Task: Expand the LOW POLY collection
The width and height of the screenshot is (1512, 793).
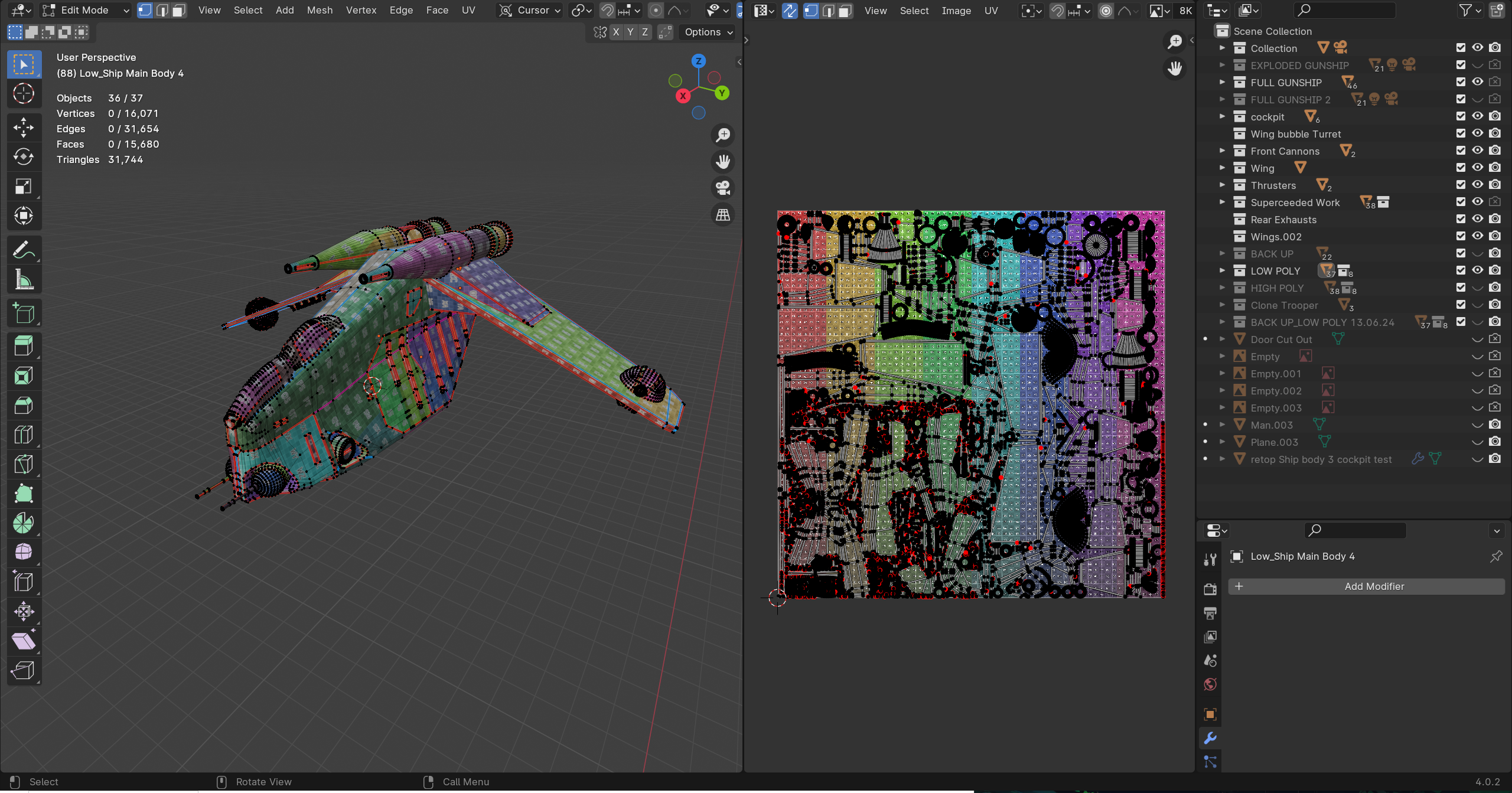Action: pyautogui.click(x=1223, y=270)
